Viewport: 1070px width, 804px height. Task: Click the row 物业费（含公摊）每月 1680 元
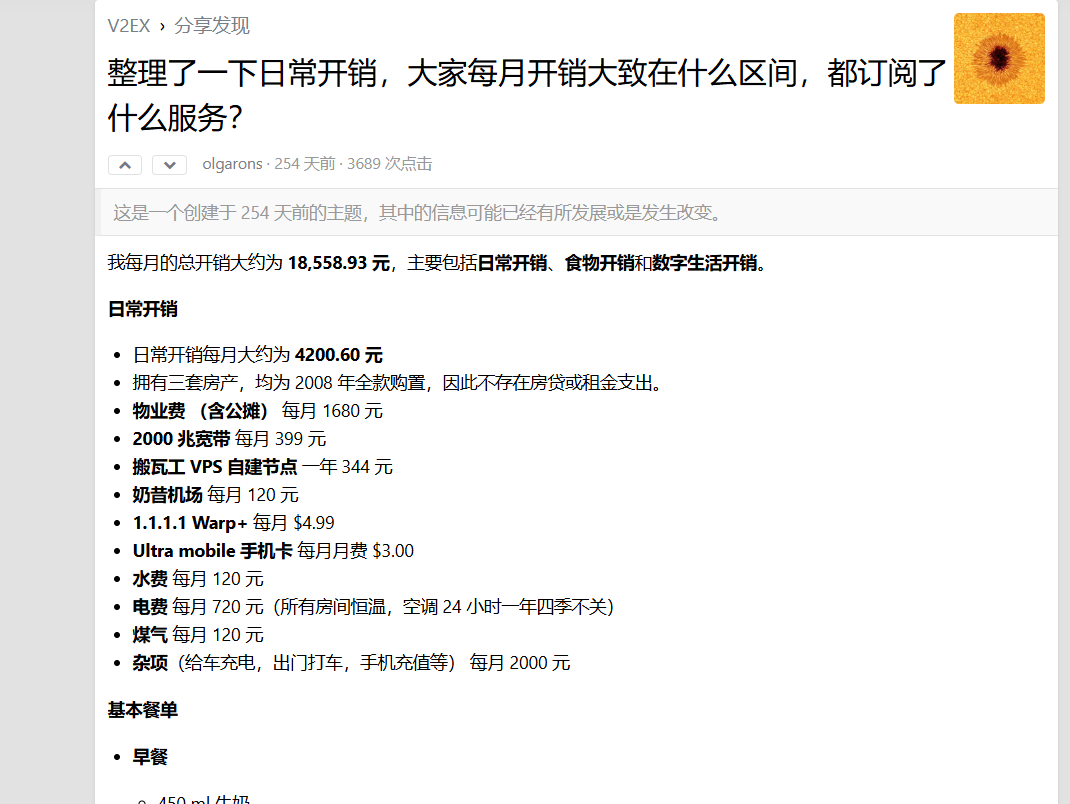[257, 411]
